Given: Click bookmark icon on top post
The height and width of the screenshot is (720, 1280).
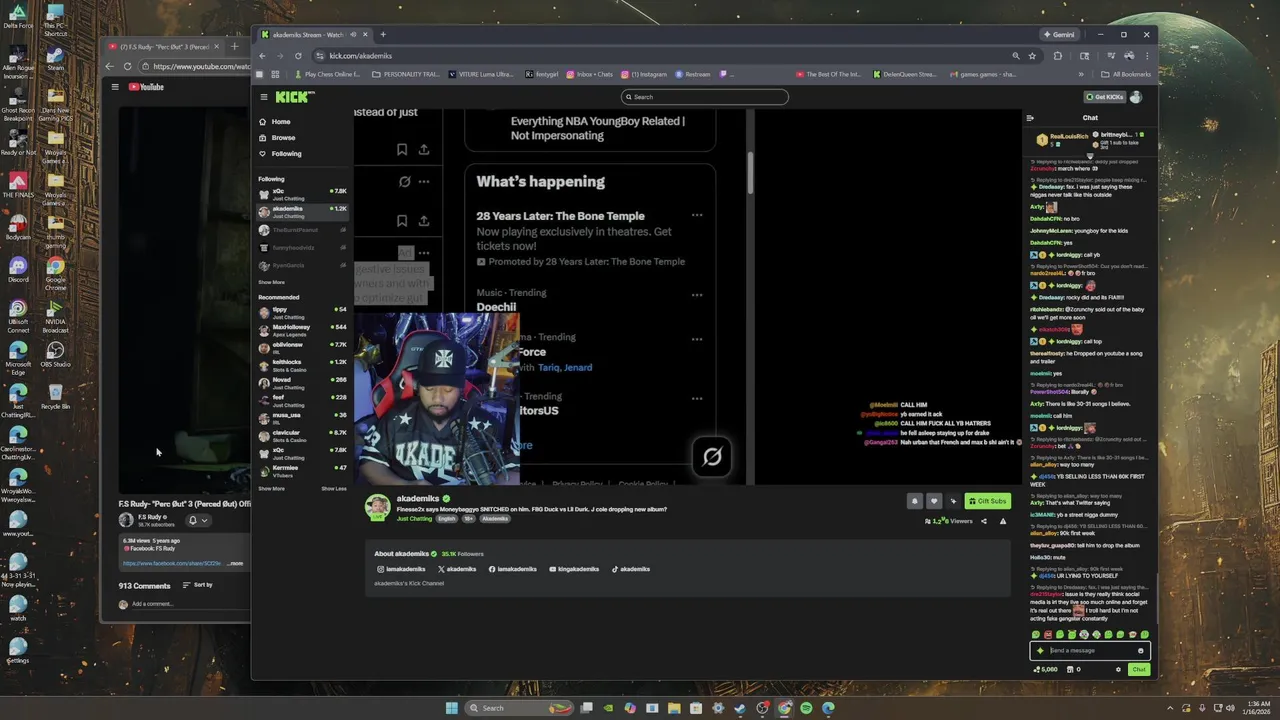Looking at the screenshot, I should pyautogui.click(x=402, y=150).
